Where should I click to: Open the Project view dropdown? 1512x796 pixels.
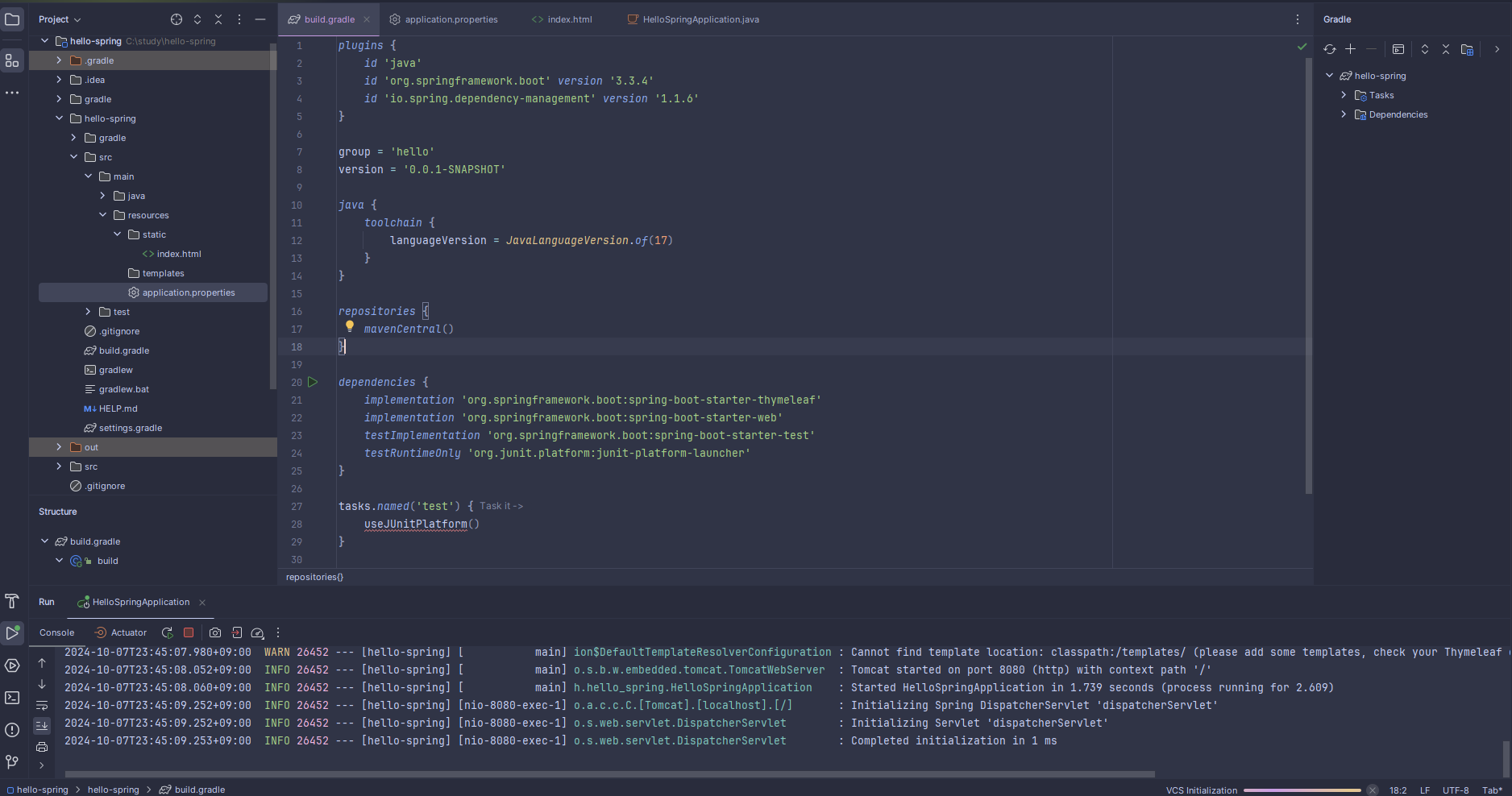tap(60, 19)
